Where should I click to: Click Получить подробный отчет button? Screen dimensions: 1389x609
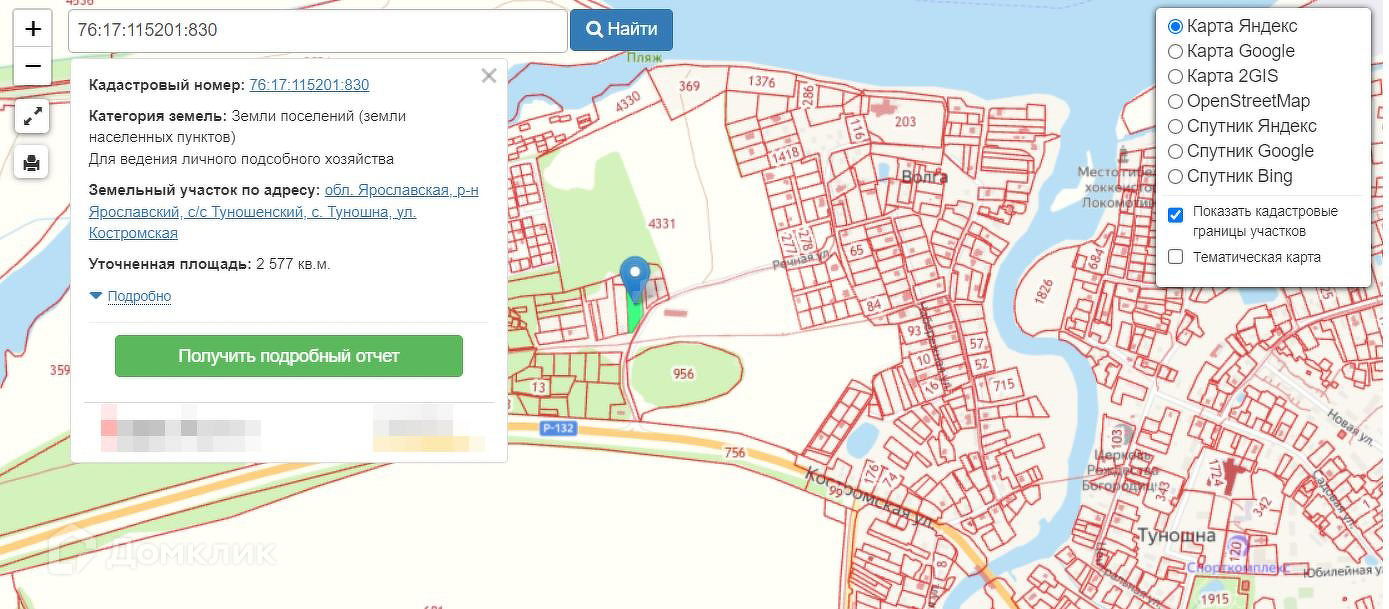(x=289, y=356)
